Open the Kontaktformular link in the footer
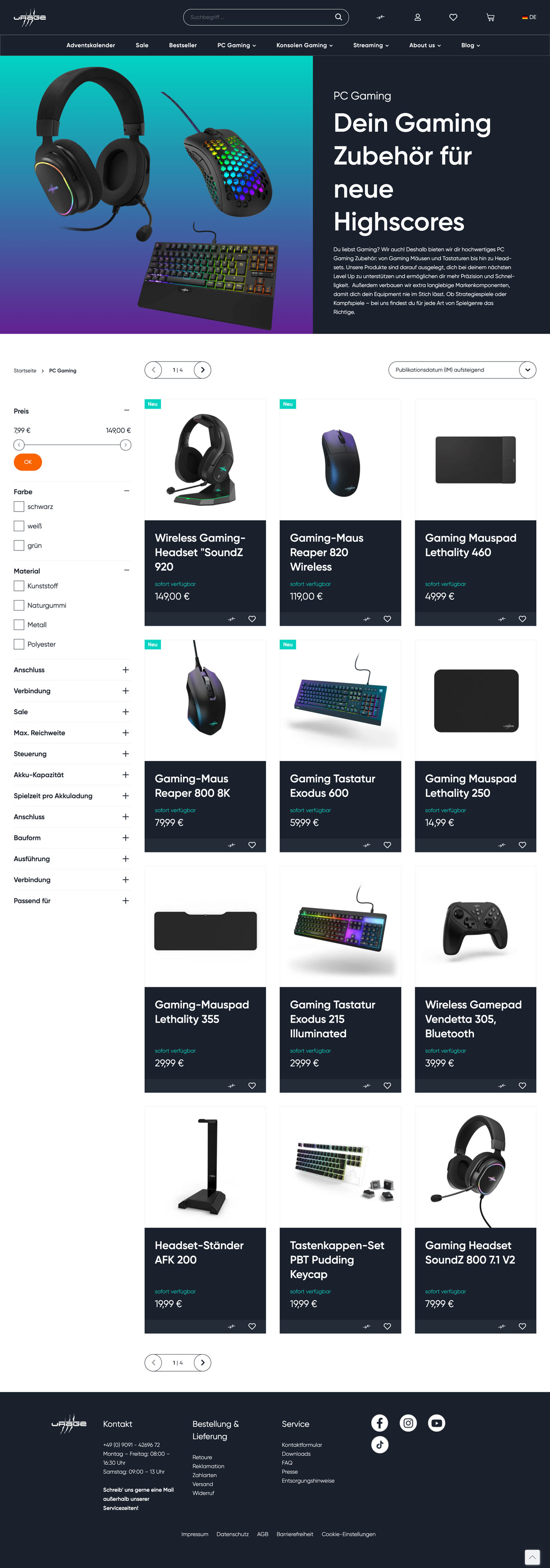This screenshot has width=550, height=1568. (x=302, y=1445)
